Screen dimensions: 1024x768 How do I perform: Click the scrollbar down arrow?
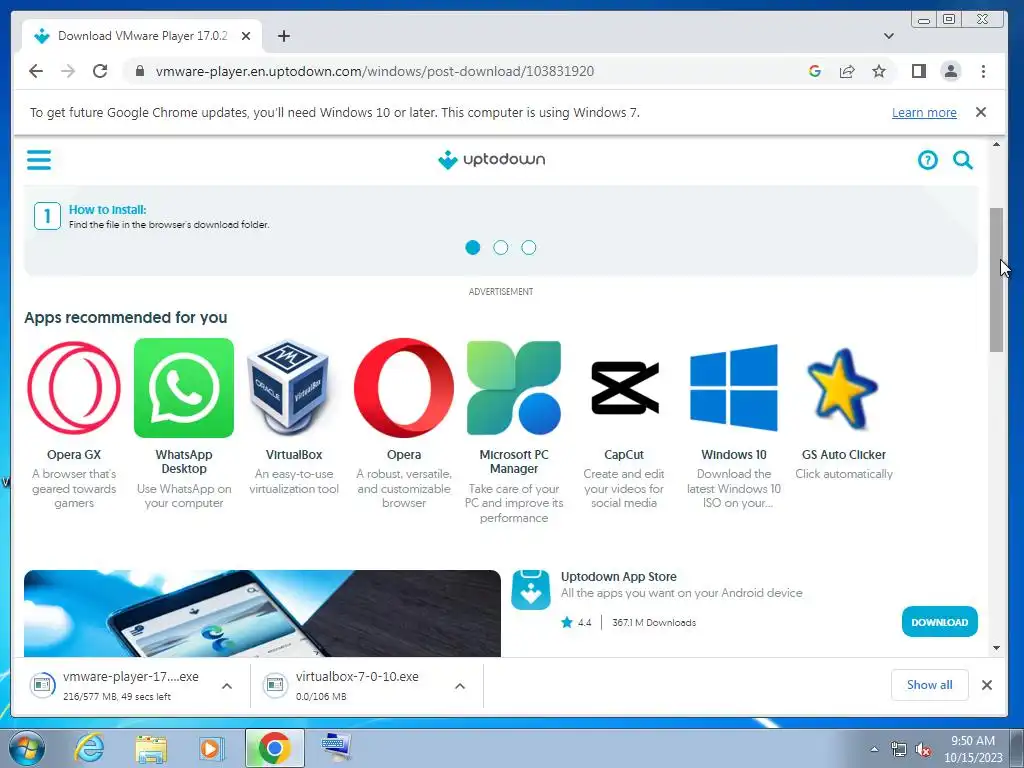pos(996,648)
